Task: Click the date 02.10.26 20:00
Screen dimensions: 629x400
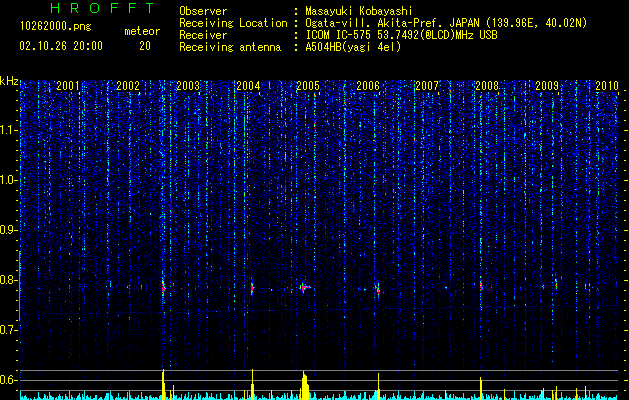Action: [x=61, y=46]
